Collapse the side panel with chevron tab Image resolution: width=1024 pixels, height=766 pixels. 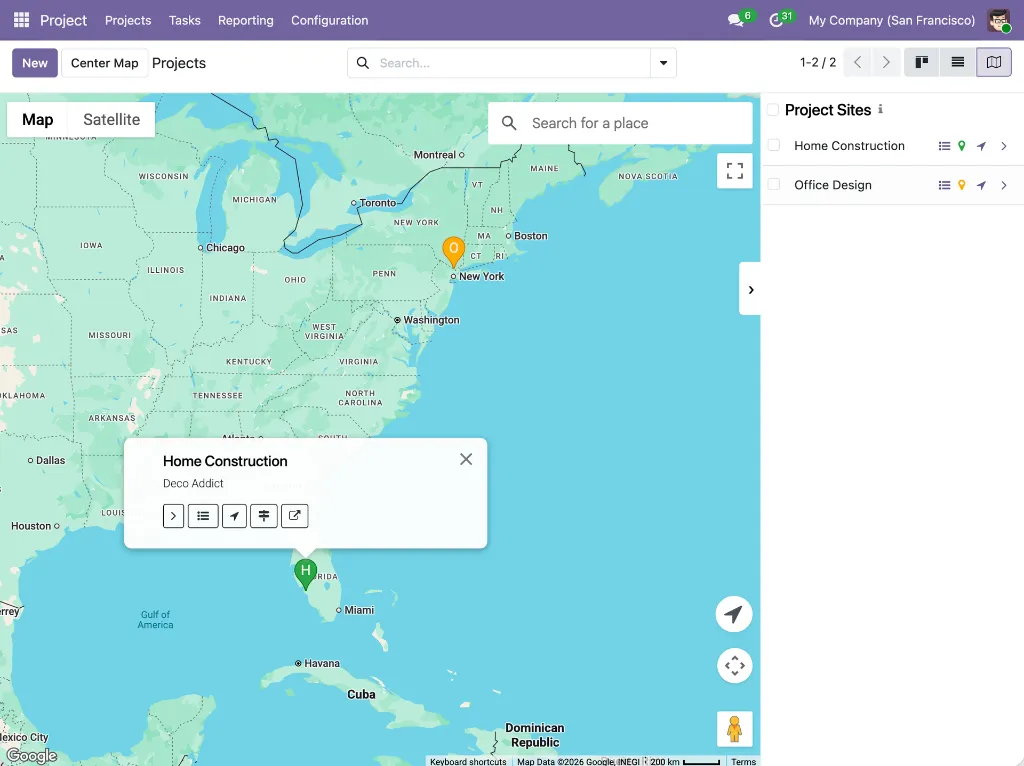pos(750,289)
